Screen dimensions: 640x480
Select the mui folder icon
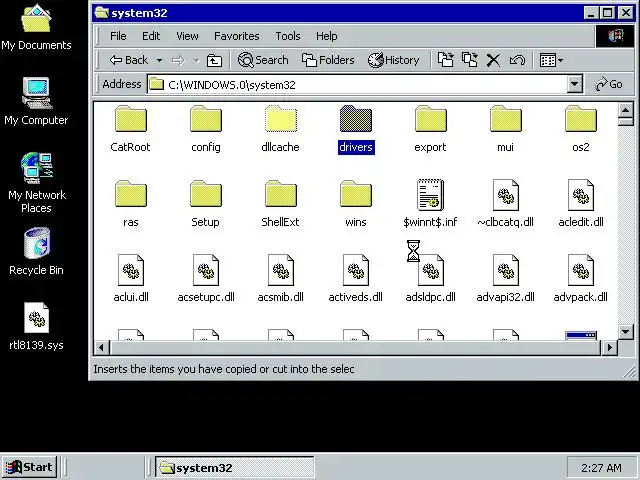coord(506,120)
